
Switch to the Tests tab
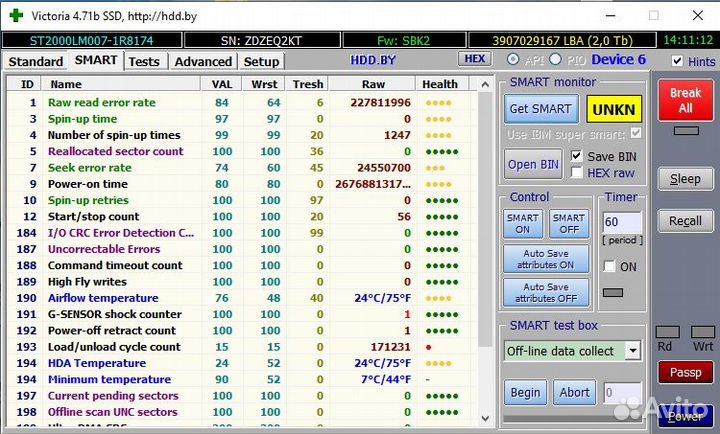(x=144, y=61)
